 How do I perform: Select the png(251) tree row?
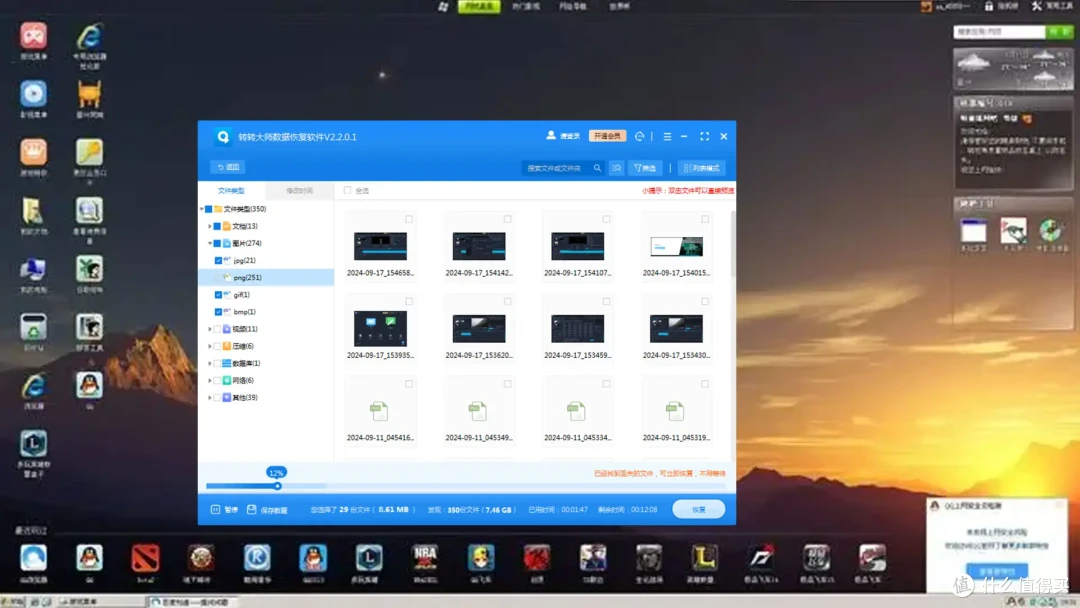[267, 277]
